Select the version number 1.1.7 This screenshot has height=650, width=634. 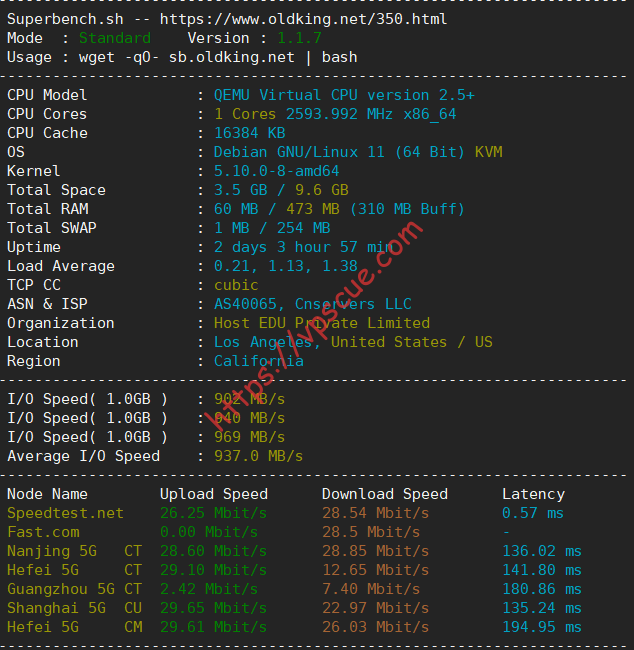(299, 38)
